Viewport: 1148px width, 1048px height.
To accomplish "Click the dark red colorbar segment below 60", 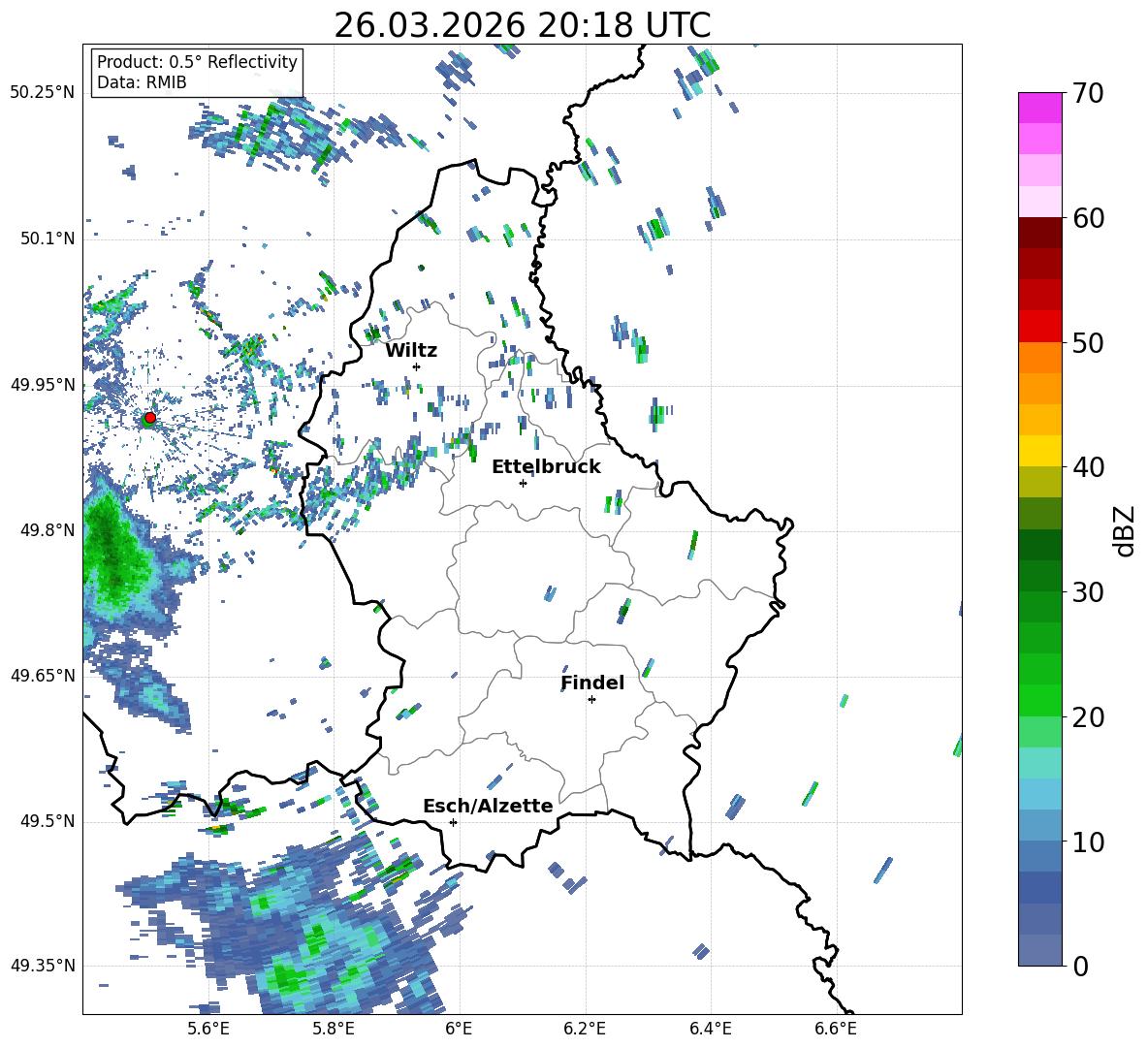I will pyautogui.click(x=1039, y=234).
